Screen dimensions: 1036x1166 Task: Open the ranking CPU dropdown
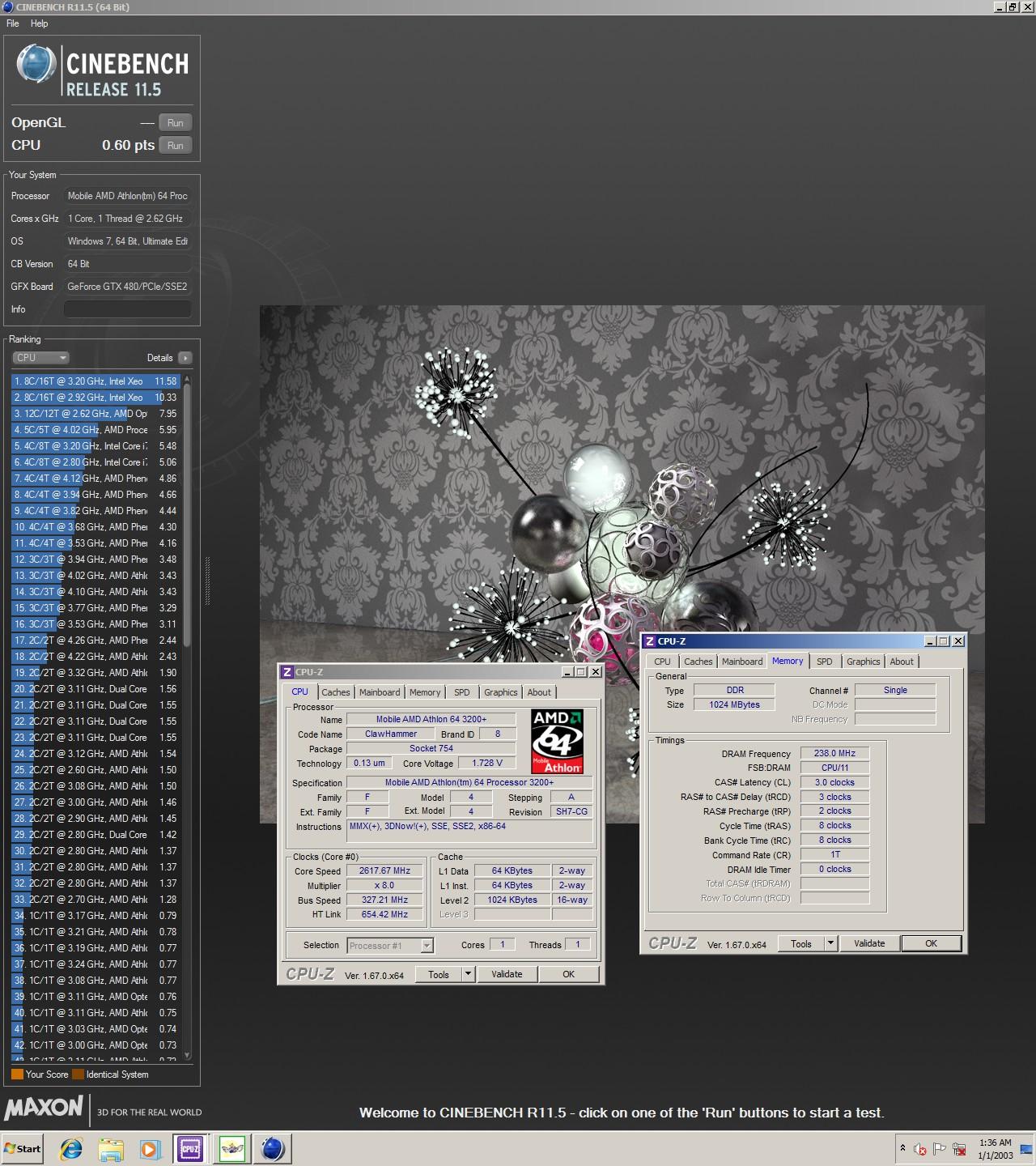(40, 357)
